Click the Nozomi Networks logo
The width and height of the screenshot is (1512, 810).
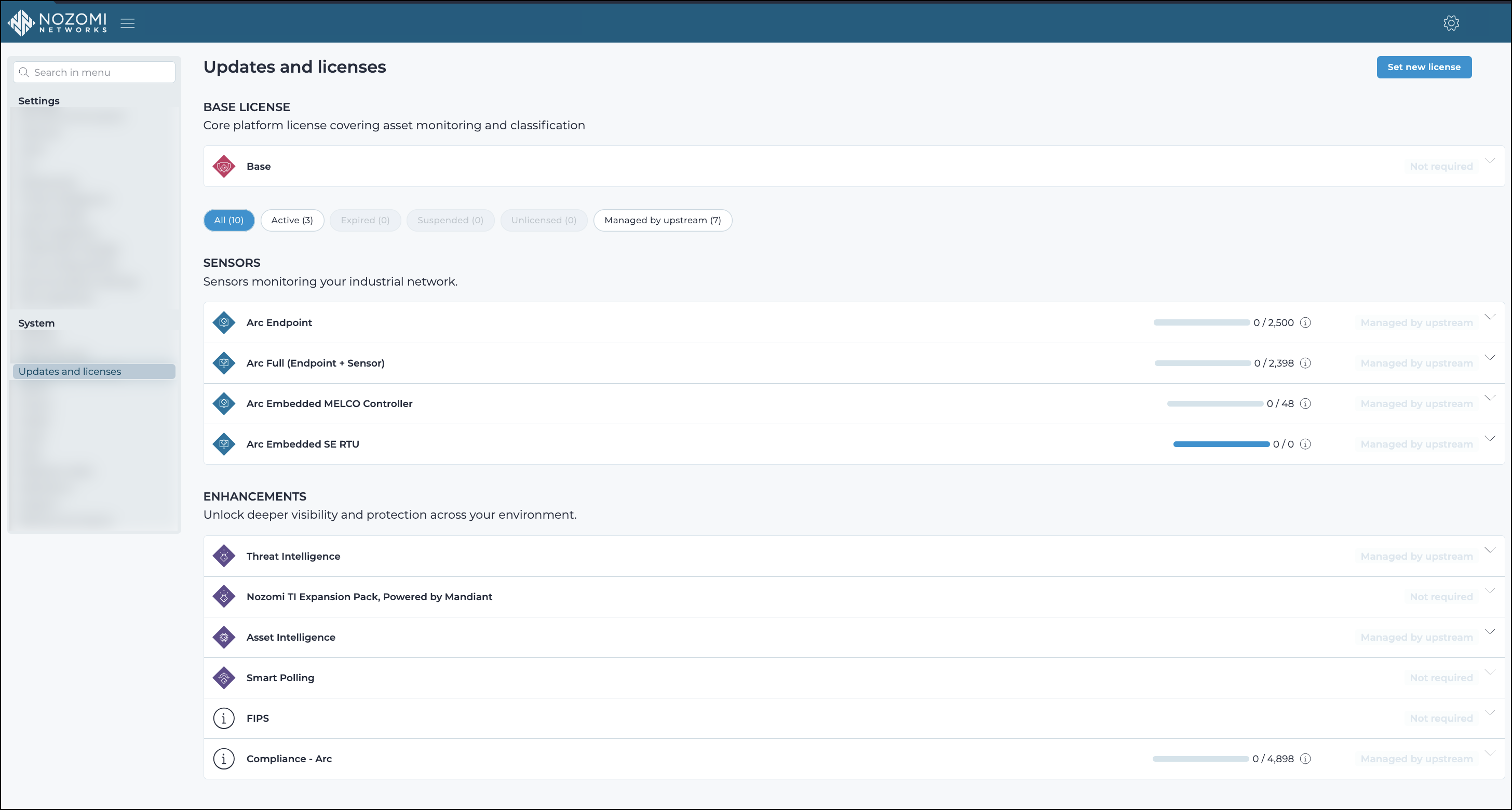coord(58,23)
